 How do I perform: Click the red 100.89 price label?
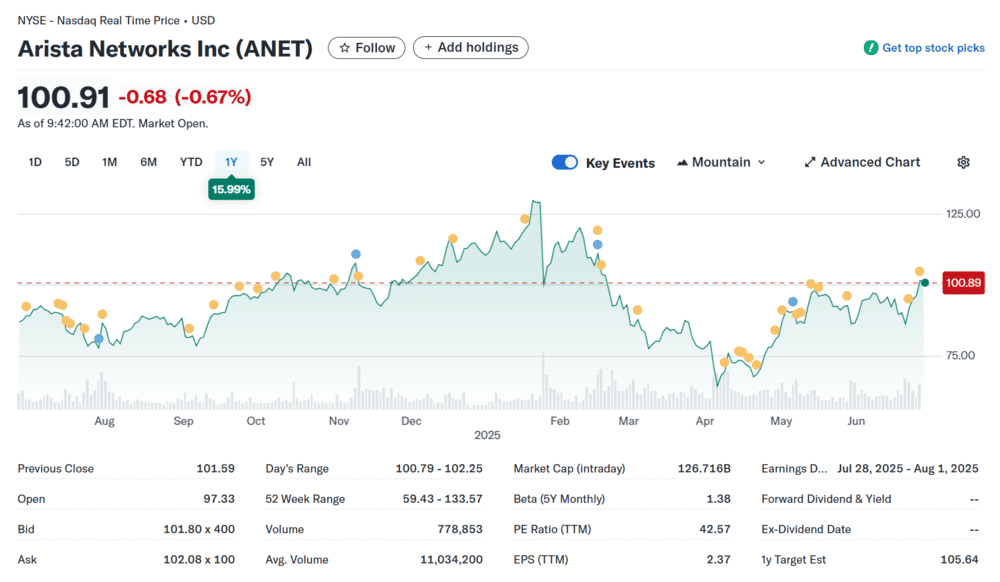(963, 283)
